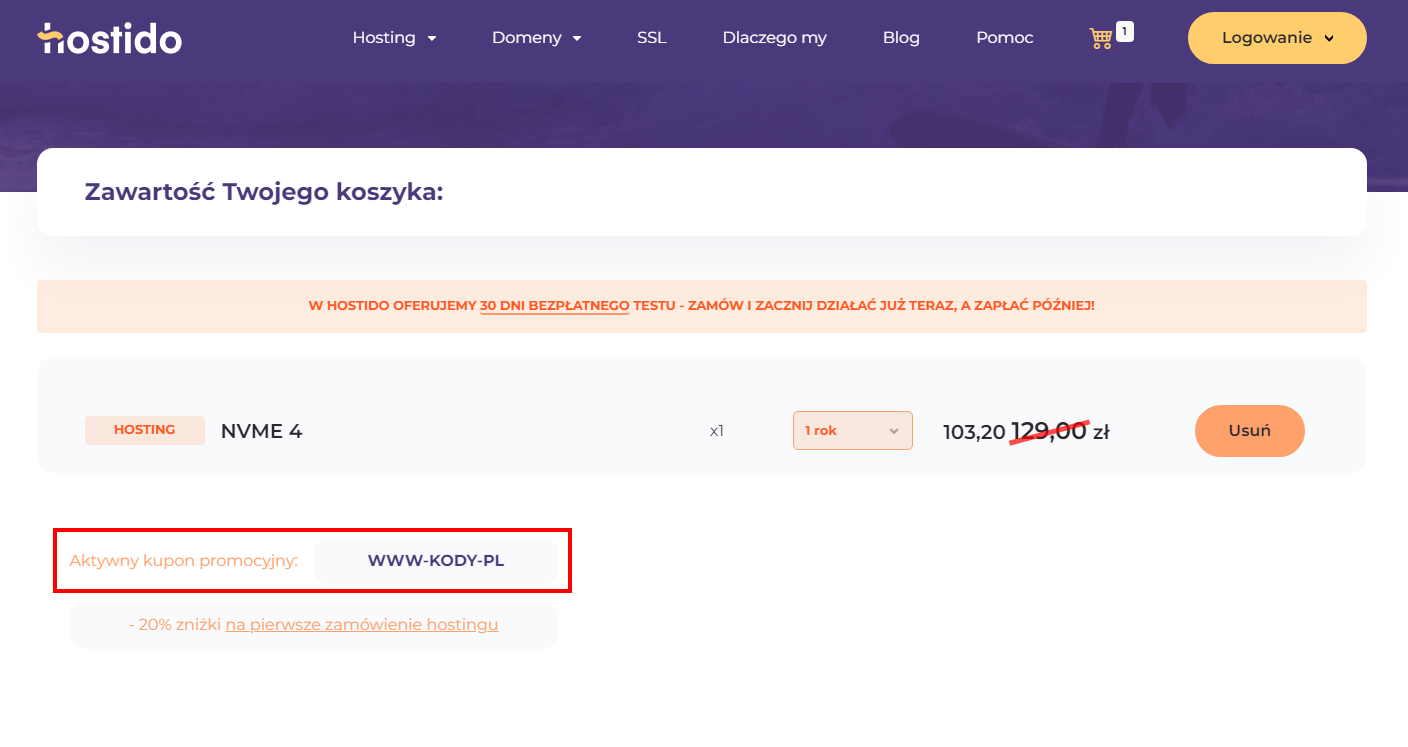Open the Logowanie dropdown button

pyautogui.click(x=1277, y=38)
